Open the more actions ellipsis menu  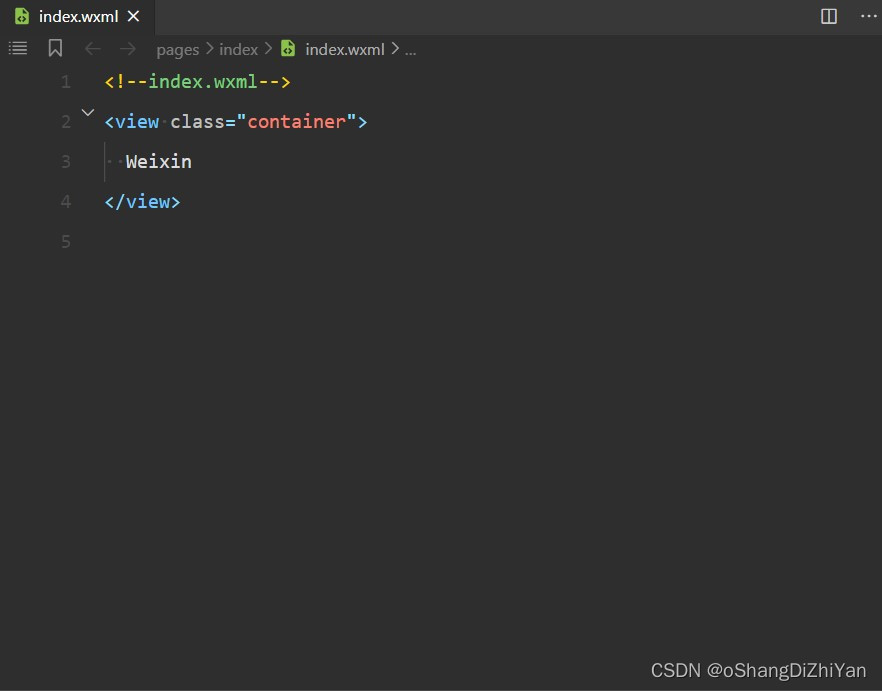coord(868,16)
